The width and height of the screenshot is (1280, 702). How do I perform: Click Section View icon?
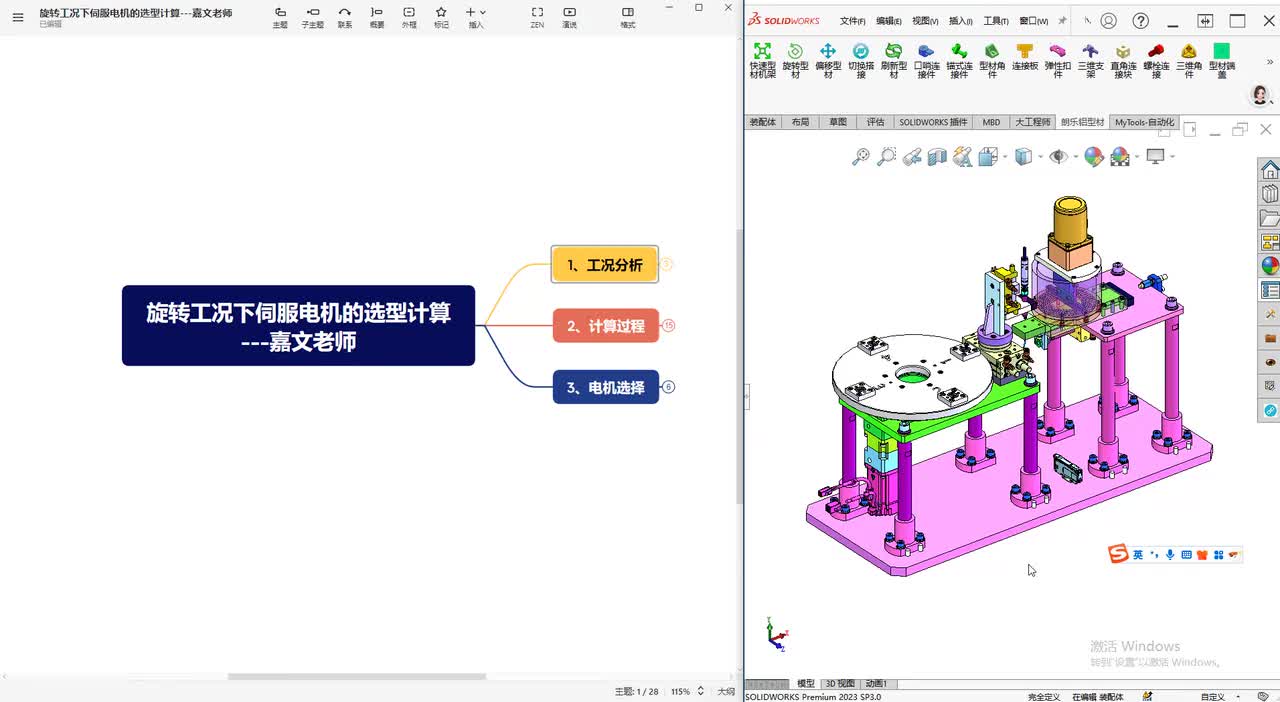(937, 156)
